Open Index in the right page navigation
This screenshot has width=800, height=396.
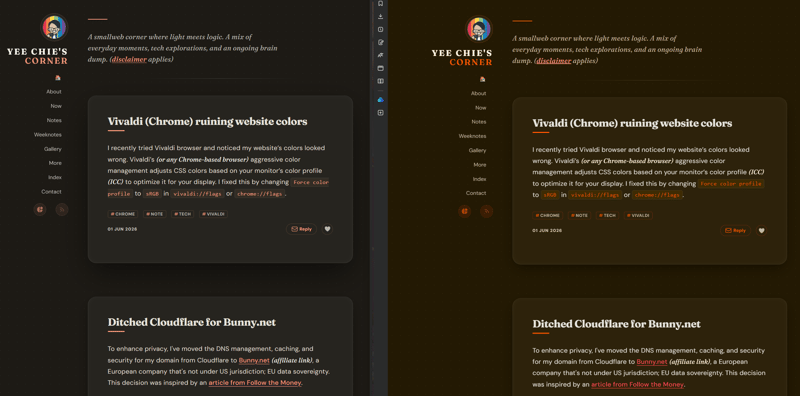point(480,179)
